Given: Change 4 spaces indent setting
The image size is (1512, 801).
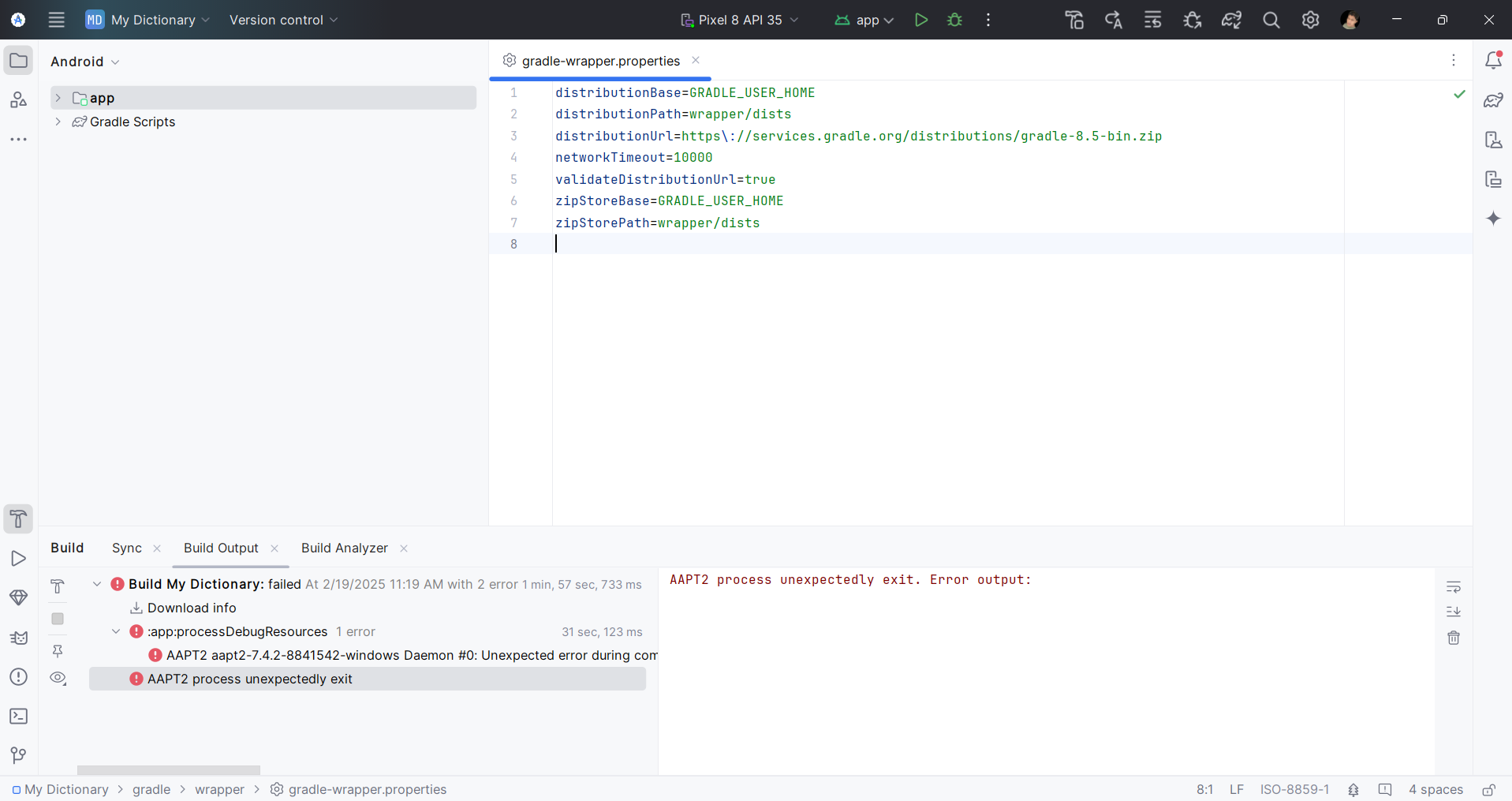Looking at the screenshot, I should pos(1435,789).
